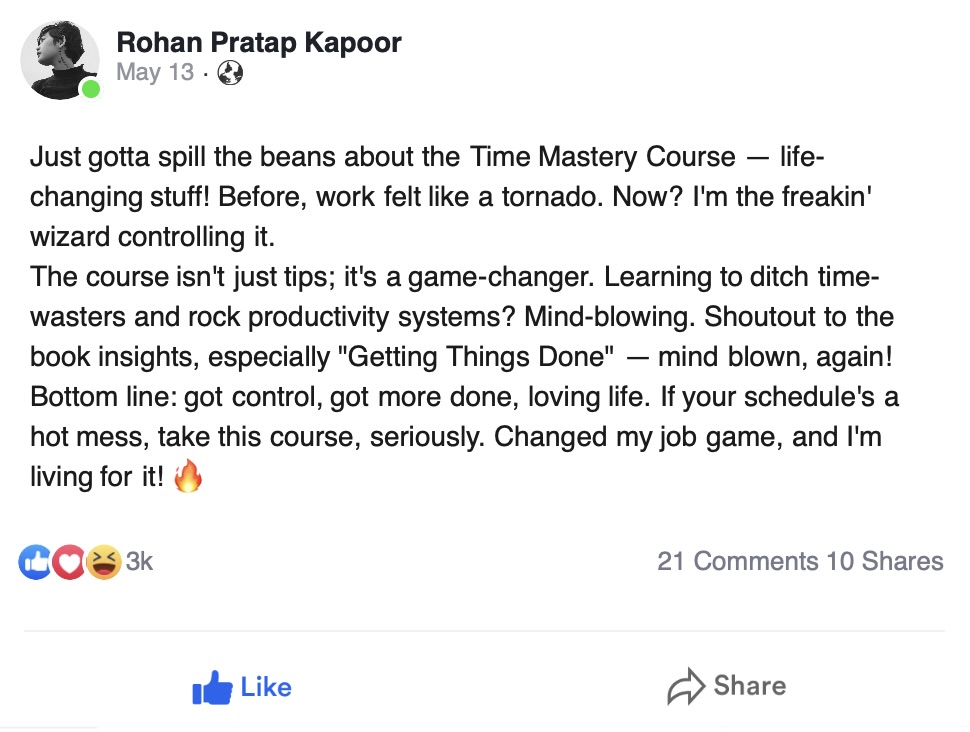Open Rohan Pratap Kapoor's profile picture
970x732 pixels.
(x=60, y=60)
